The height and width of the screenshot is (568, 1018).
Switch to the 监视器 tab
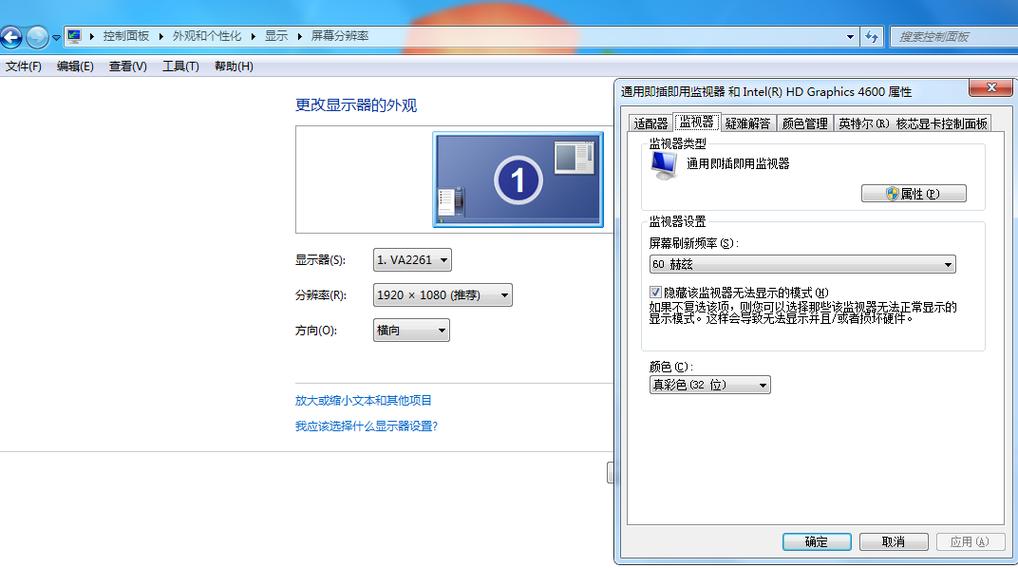(696, 122)
